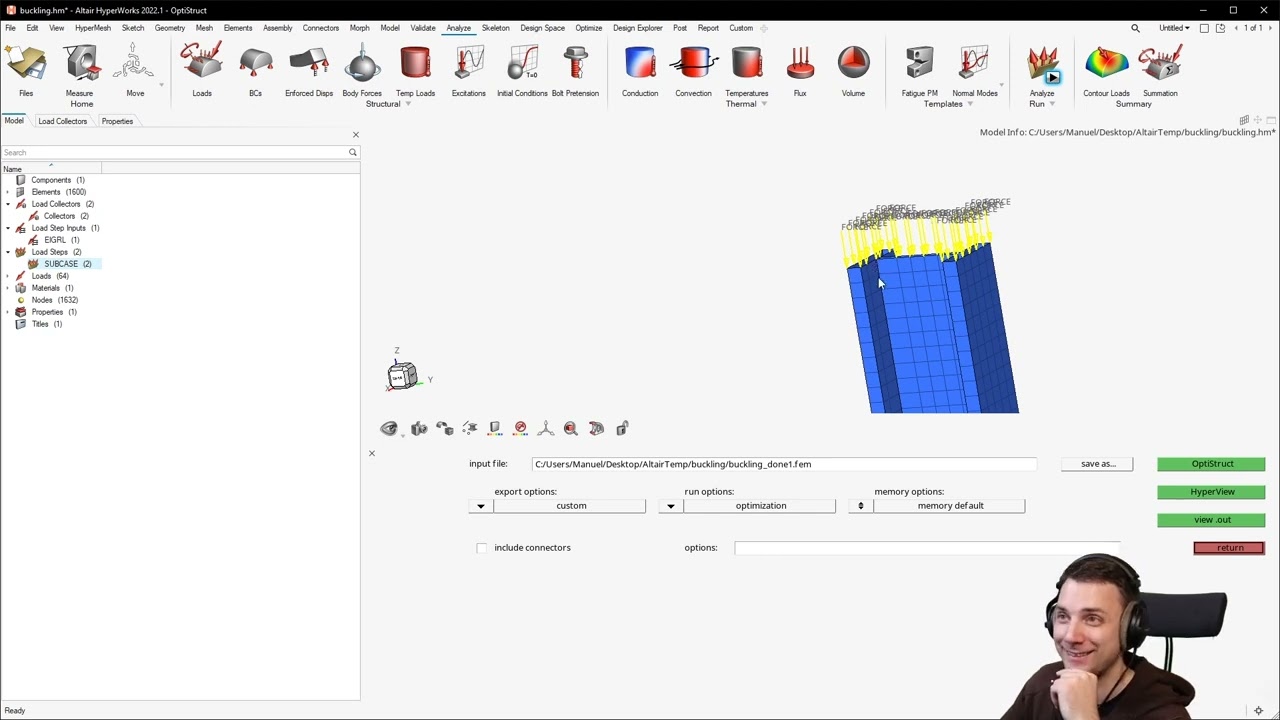Click the options text field
Image resolution: width=1280 pixels, height=720 pixels.
927,548
